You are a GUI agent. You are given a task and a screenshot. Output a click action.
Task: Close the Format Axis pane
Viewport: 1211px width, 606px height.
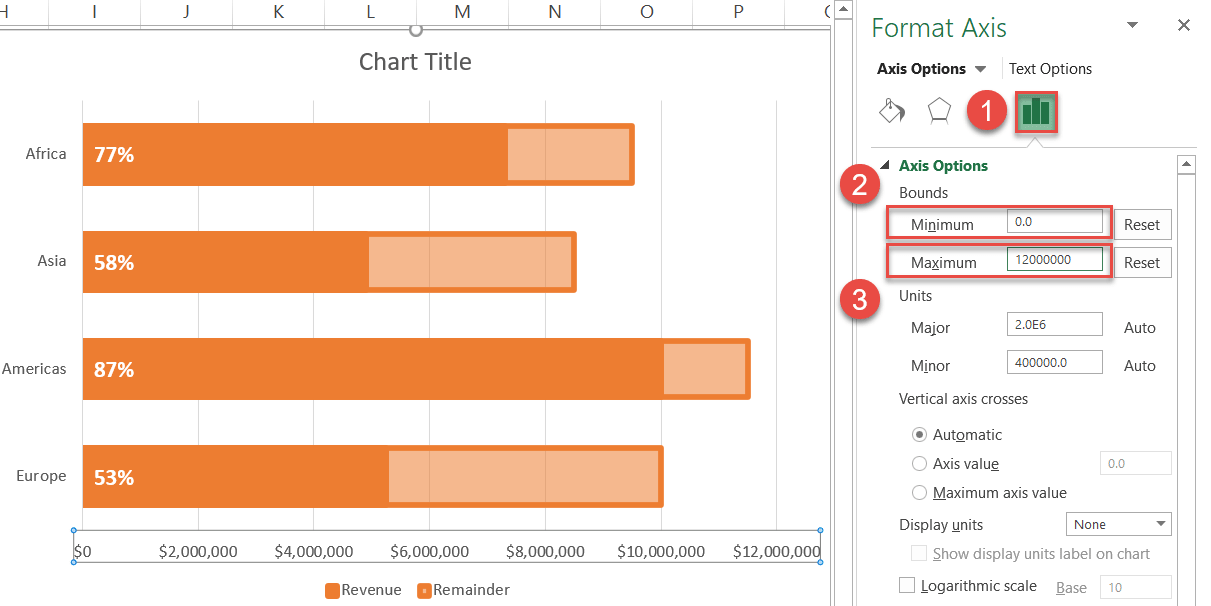point(1184,25)
